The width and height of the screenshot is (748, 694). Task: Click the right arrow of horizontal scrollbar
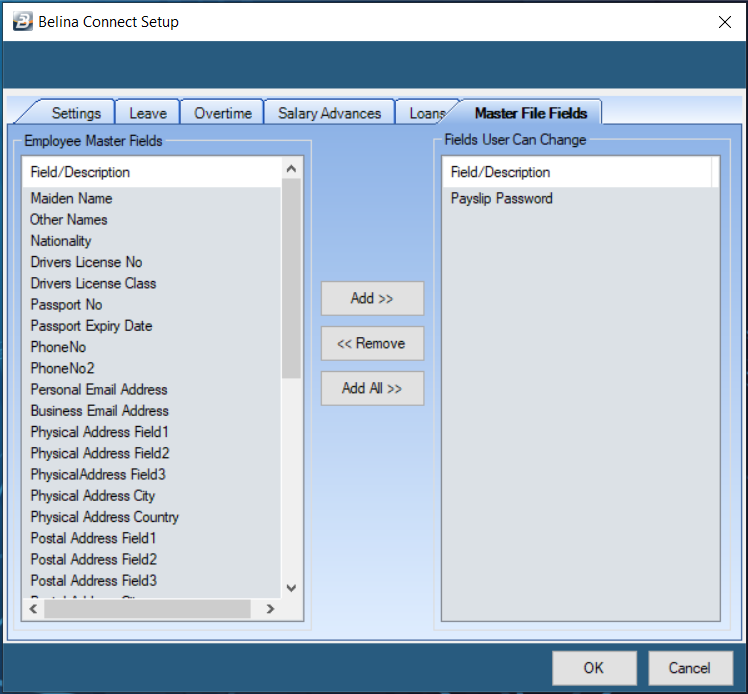click(x=270, y=609)
